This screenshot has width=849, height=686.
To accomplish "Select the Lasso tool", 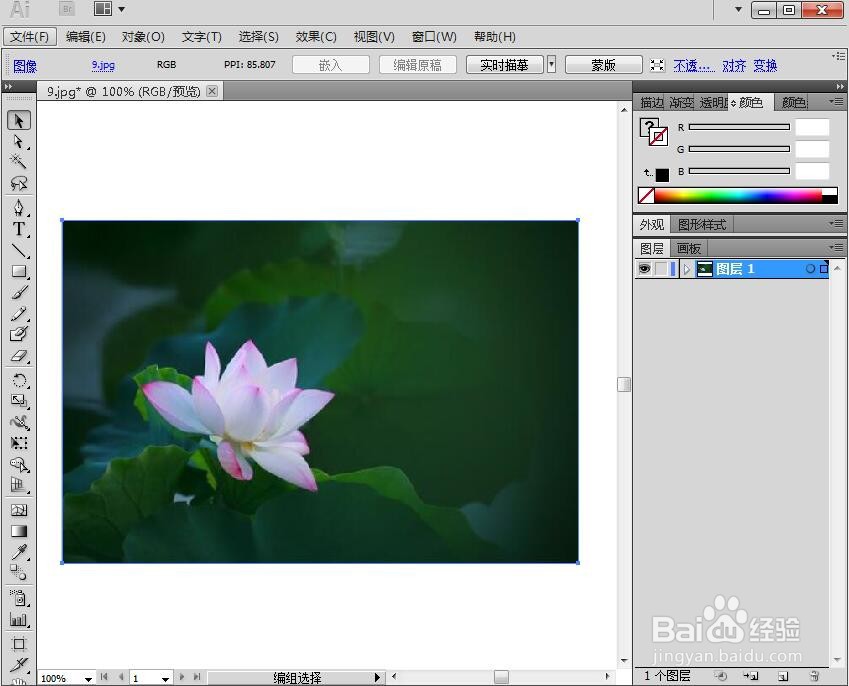I will [x=19, y=183].
